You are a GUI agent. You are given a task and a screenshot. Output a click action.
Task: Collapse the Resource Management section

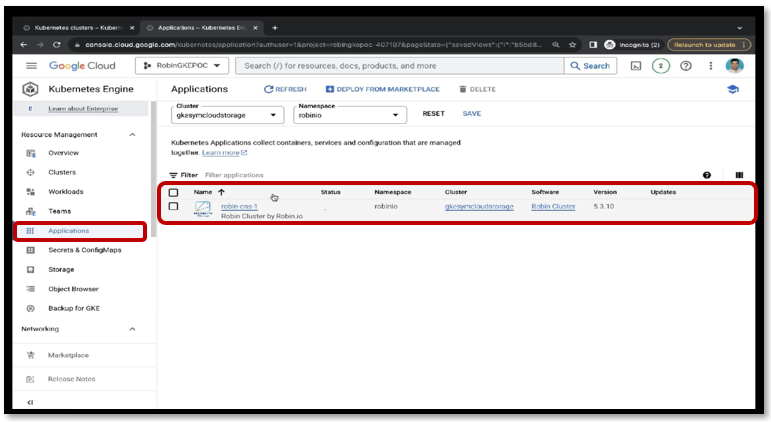pyautogui.click(x=132, y=135)
